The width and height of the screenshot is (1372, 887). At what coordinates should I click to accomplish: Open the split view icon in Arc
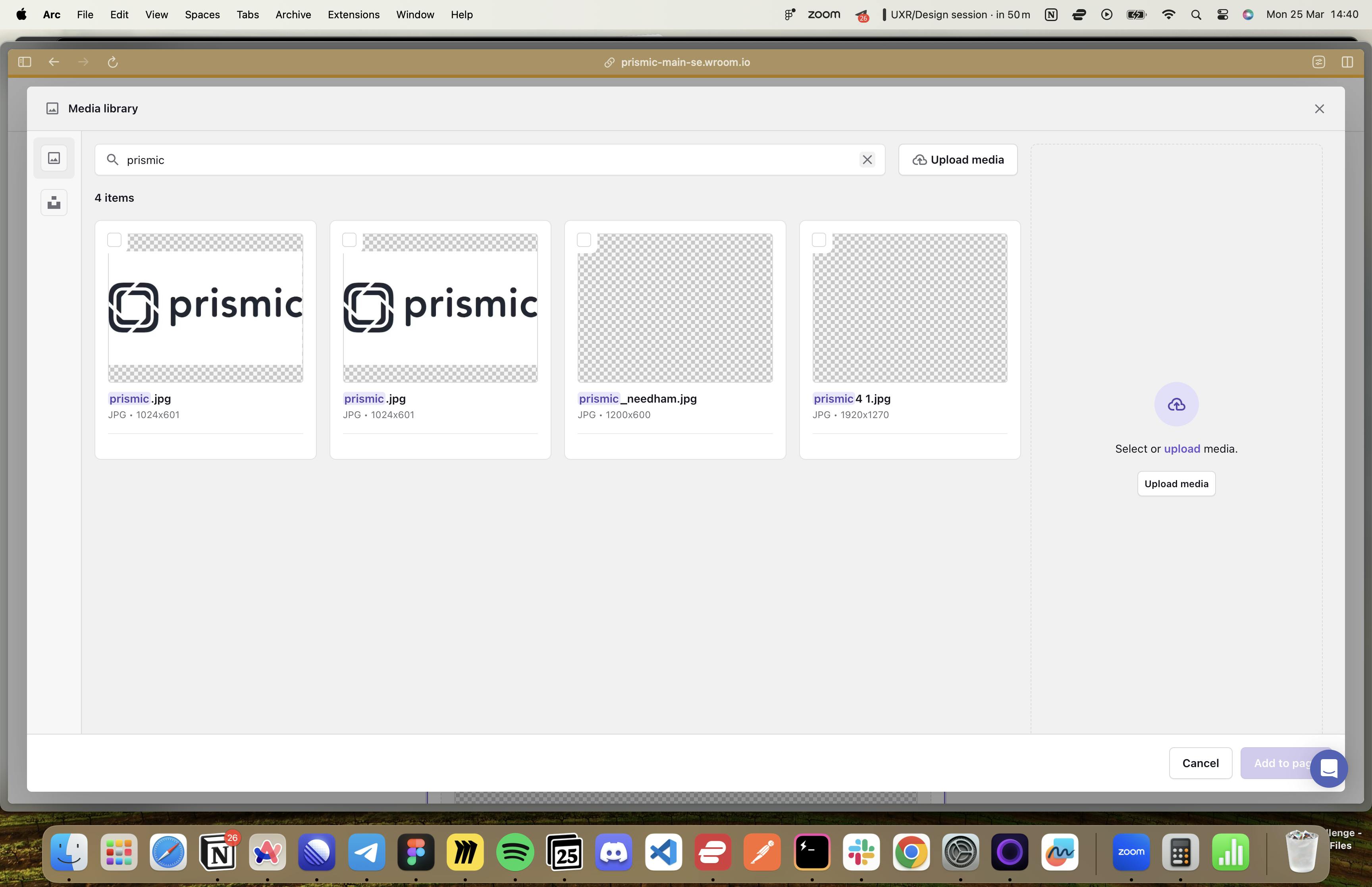pyautogui.click(x=1347, y=62)
